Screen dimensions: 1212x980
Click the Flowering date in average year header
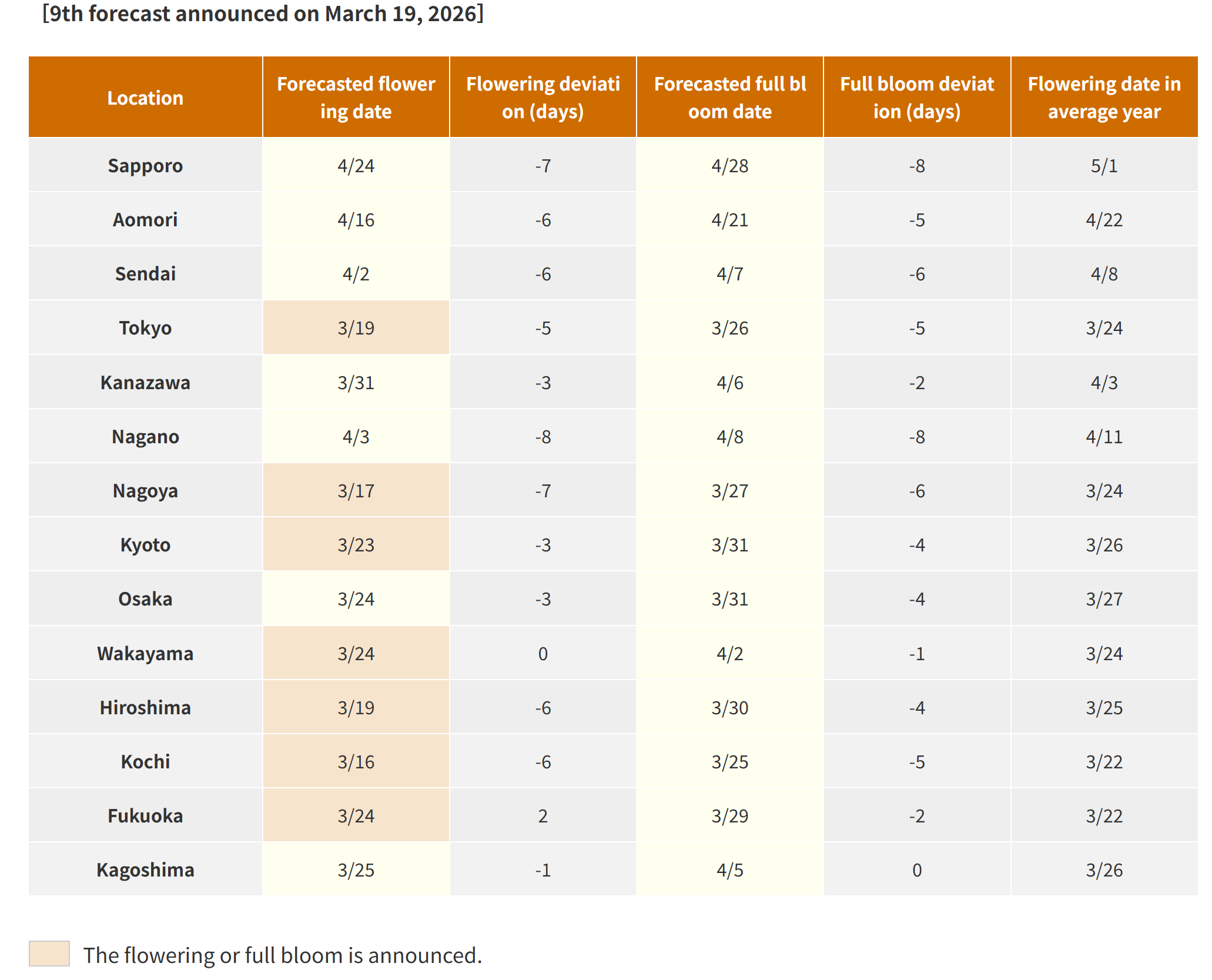pos(1104,98)
